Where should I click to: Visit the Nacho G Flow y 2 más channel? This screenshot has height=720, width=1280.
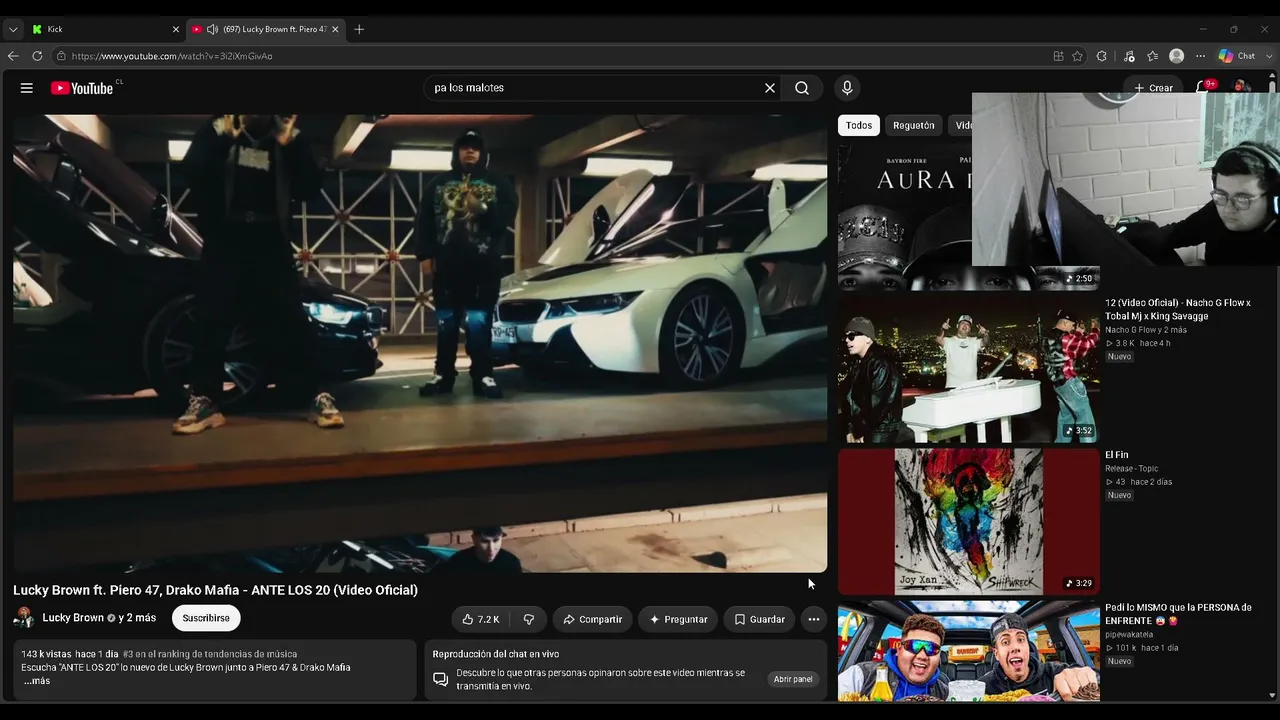tap(1146, 330)
